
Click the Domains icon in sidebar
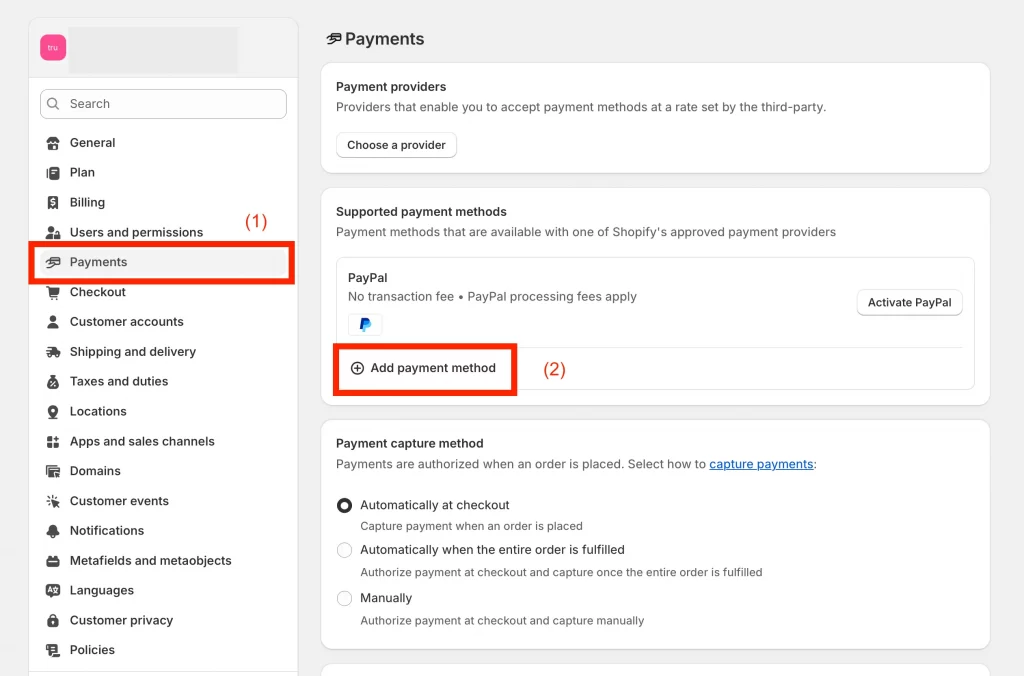click(53, 471)
